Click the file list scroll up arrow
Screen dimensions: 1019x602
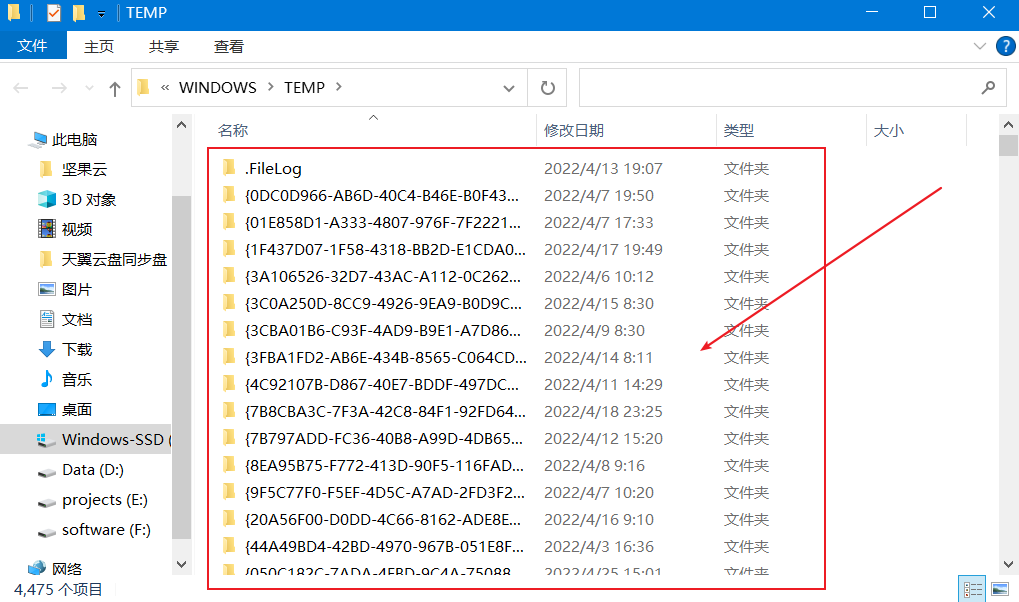pos(1008,124)
